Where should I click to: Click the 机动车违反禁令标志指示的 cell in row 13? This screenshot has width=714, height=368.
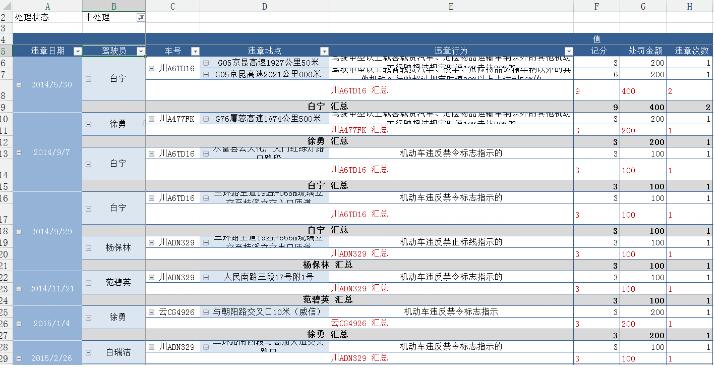pos(451,153)
